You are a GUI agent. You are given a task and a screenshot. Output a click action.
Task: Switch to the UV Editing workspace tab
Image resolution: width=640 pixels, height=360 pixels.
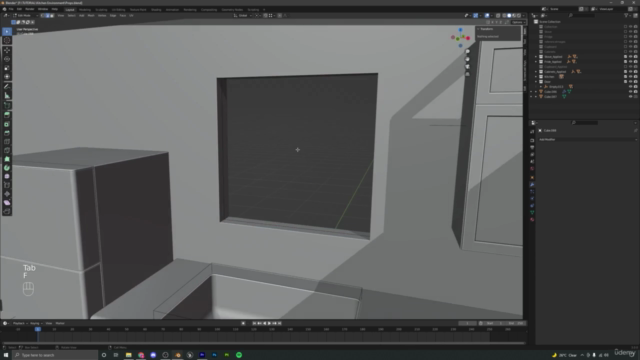(118, 9)
